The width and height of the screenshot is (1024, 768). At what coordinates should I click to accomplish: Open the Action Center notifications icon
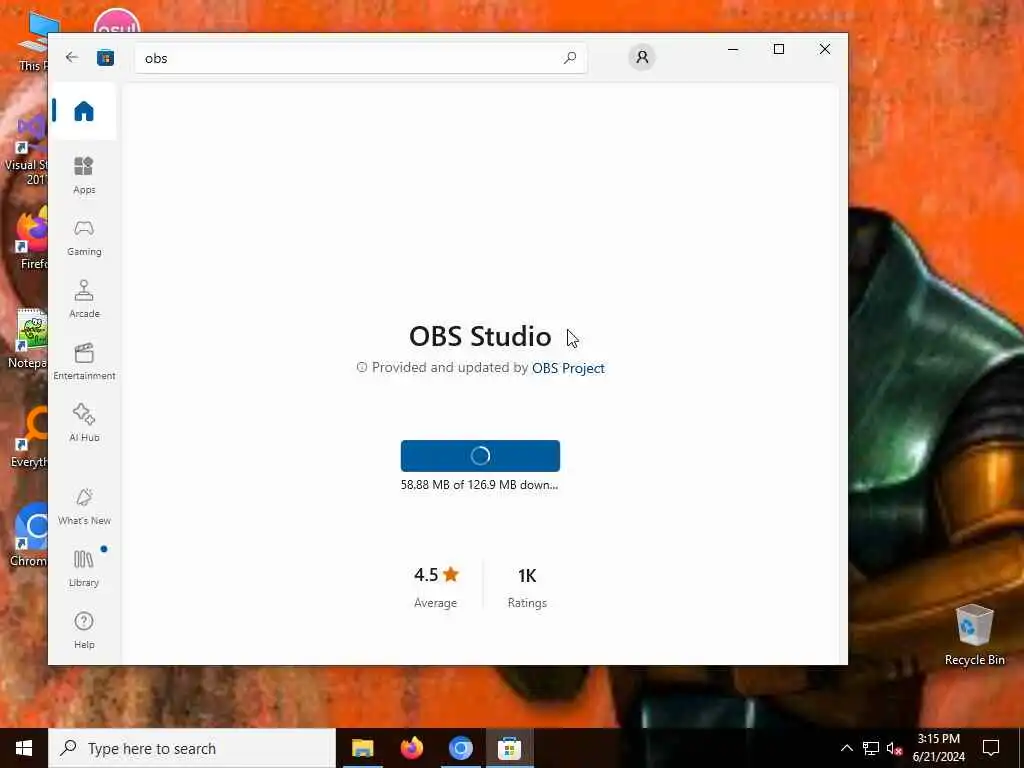click(x=991, y=748)
